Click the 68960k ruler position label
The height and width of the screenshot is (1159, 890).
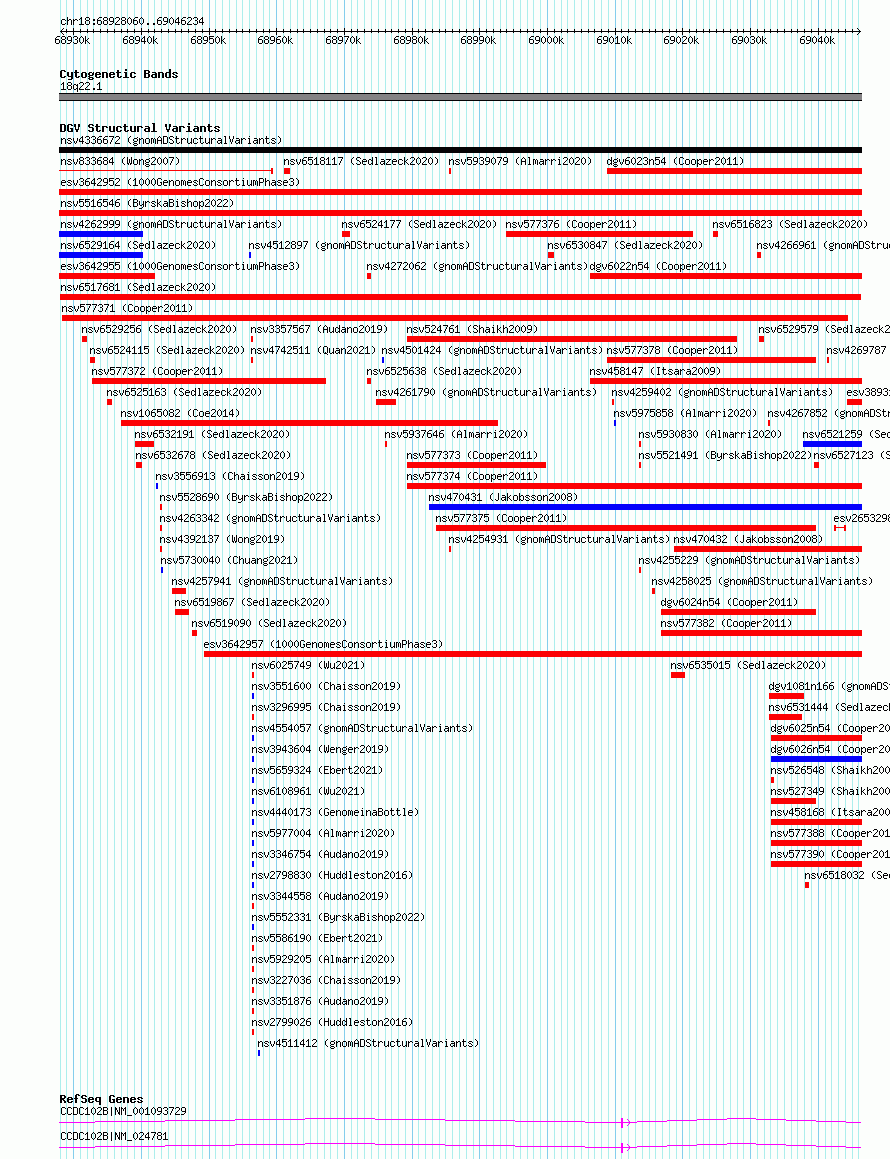coord(275,41)
